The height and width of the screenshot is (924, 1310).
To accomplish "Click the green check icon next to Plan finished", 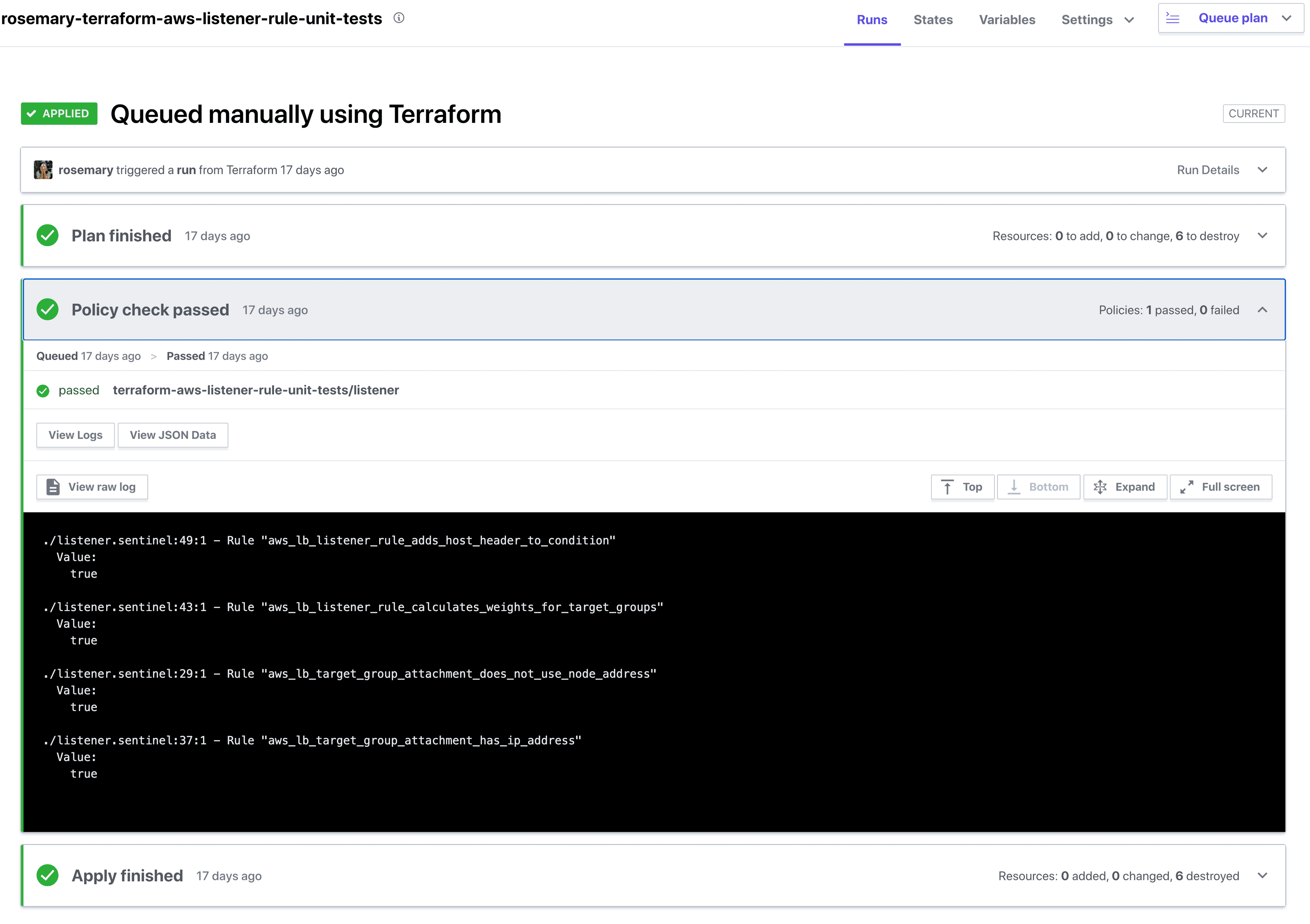I will coord(47,236).
